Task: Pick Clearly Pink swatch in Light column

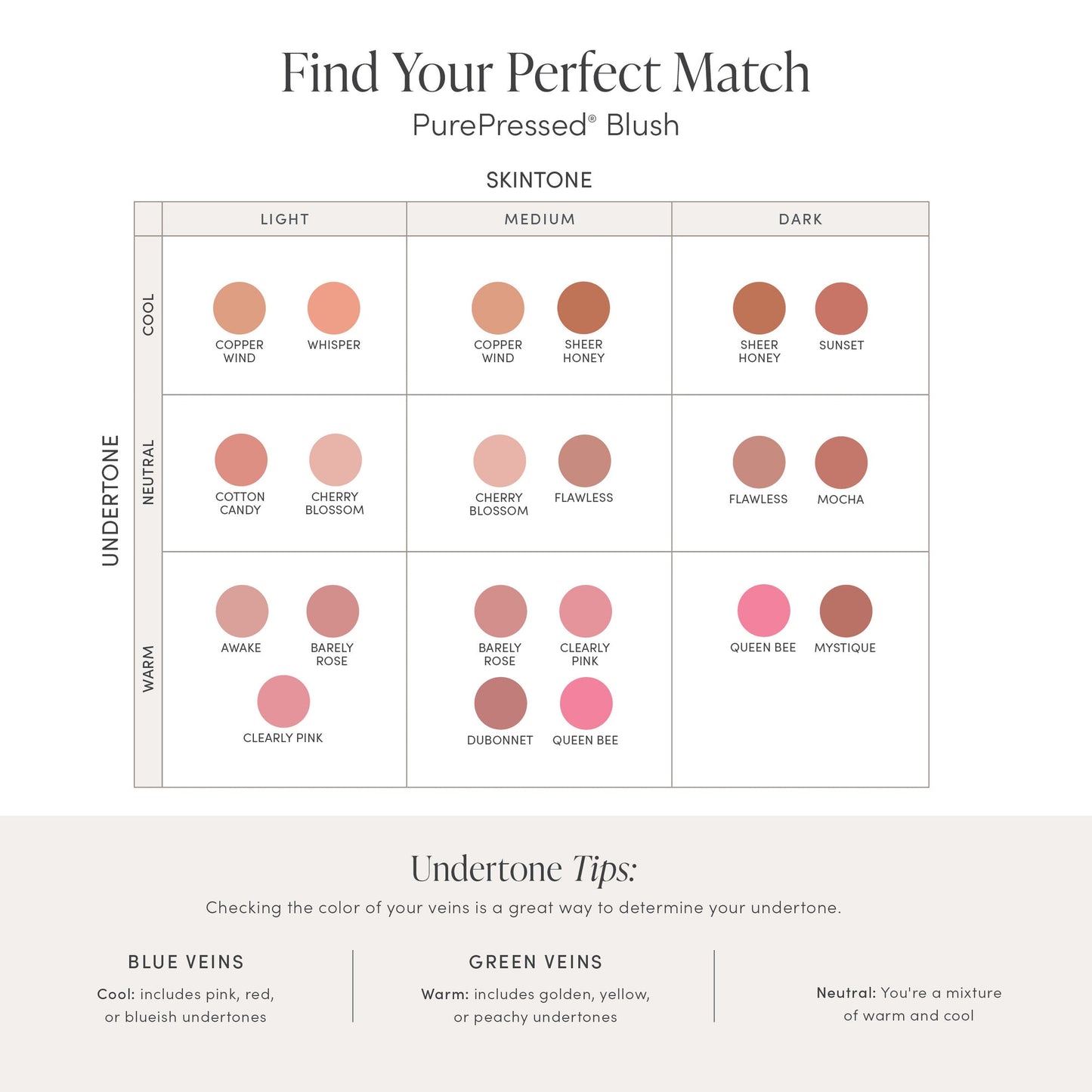Action: tap(283, 701)
